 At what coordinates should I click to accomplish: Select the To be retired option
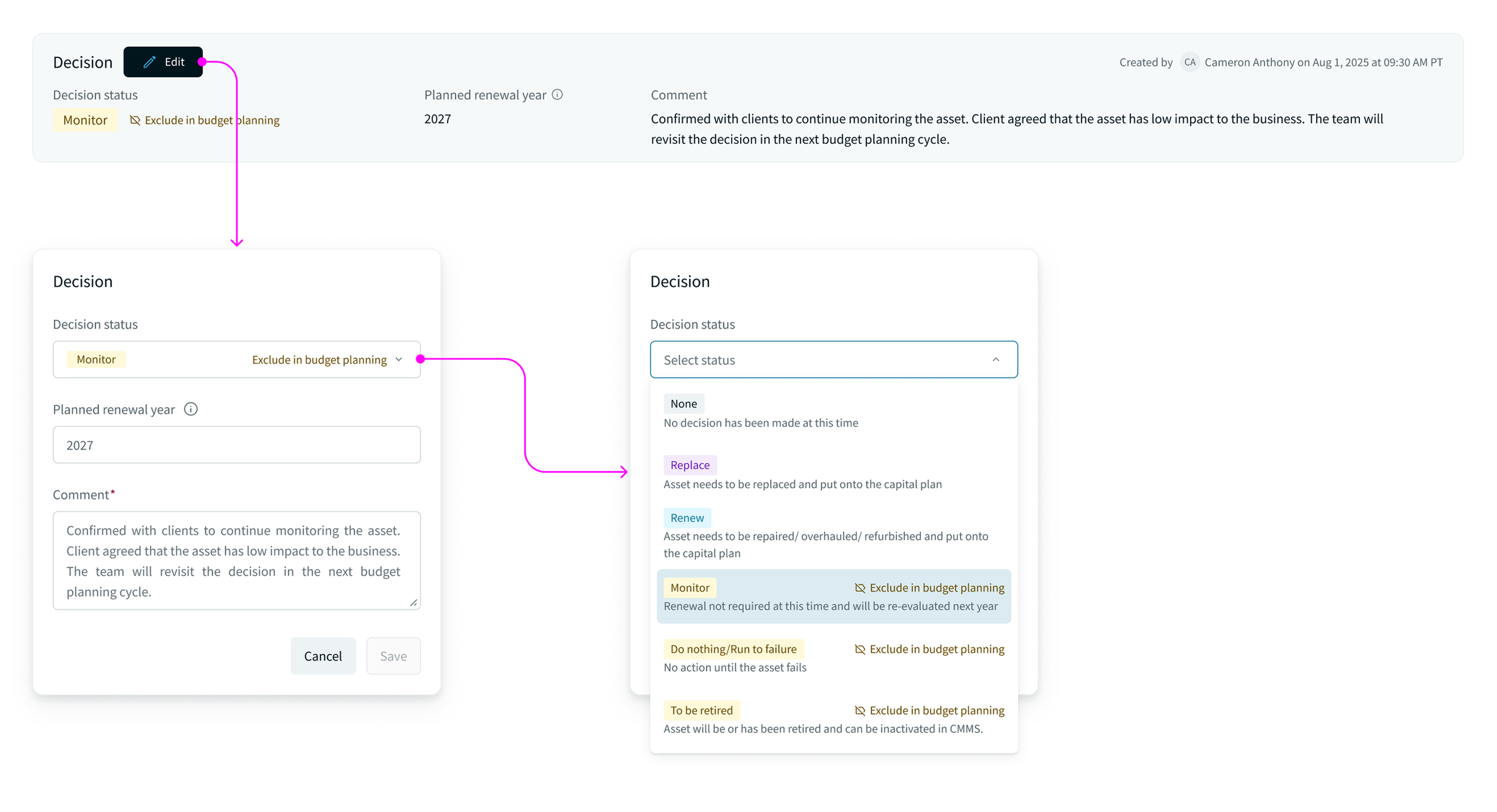701,711
